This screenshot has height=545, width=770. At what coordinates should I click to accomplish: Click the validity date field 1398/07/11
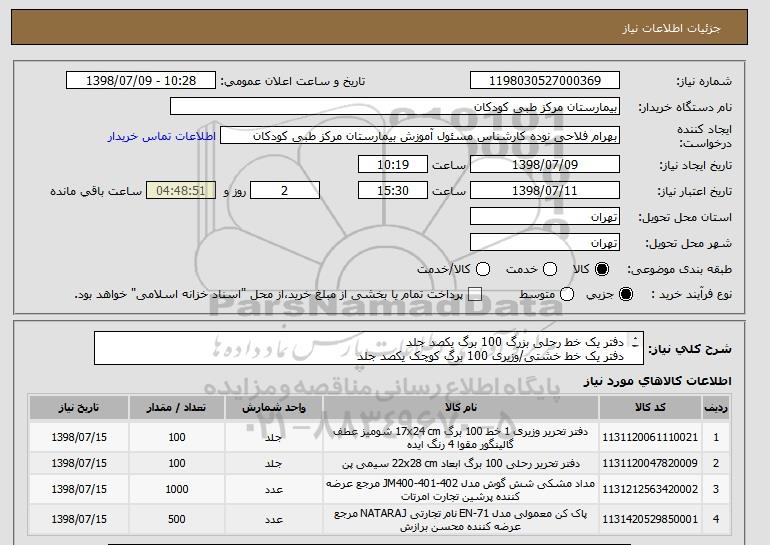545,191
